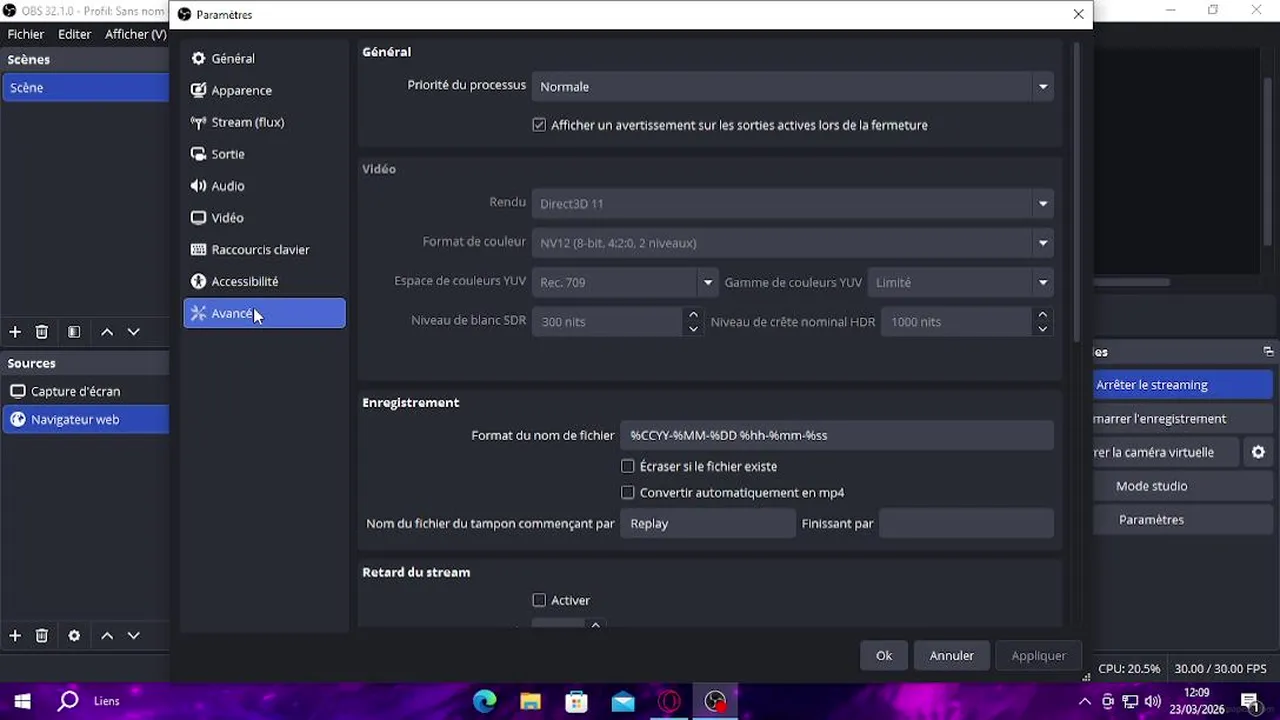Open File Explorer from the taskbar
Screen dimensions: 1280x720
[530, 701]
